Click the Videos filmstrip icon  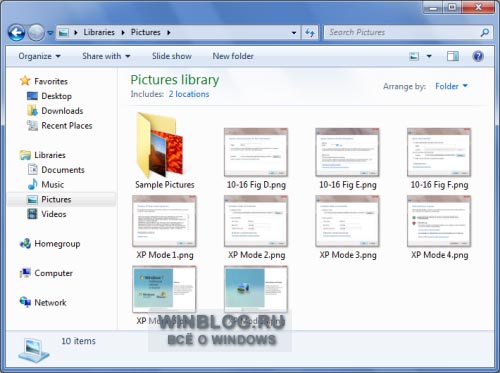32,214
